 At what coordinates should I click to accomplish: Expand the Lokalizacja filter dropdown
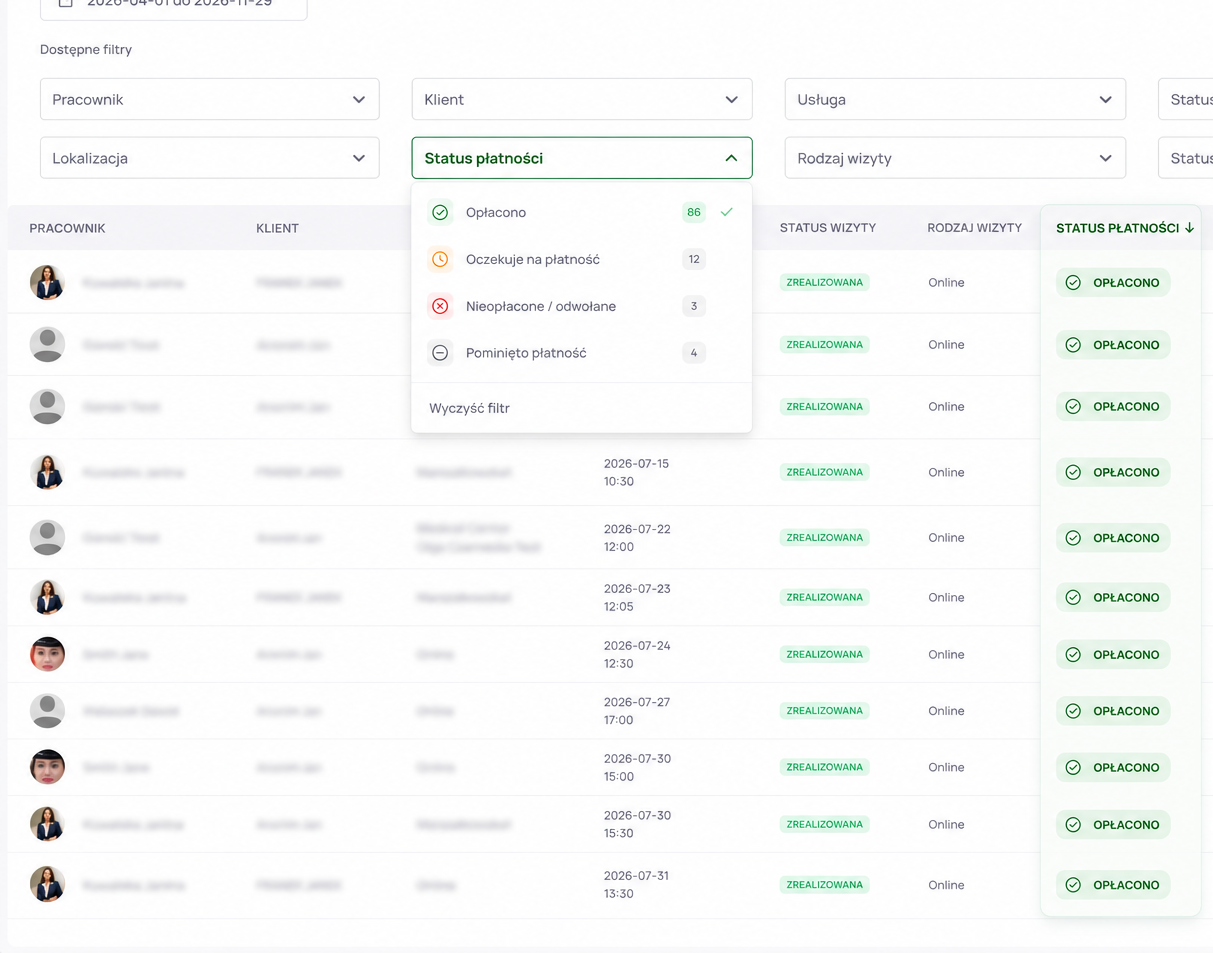tap(210, 158)
